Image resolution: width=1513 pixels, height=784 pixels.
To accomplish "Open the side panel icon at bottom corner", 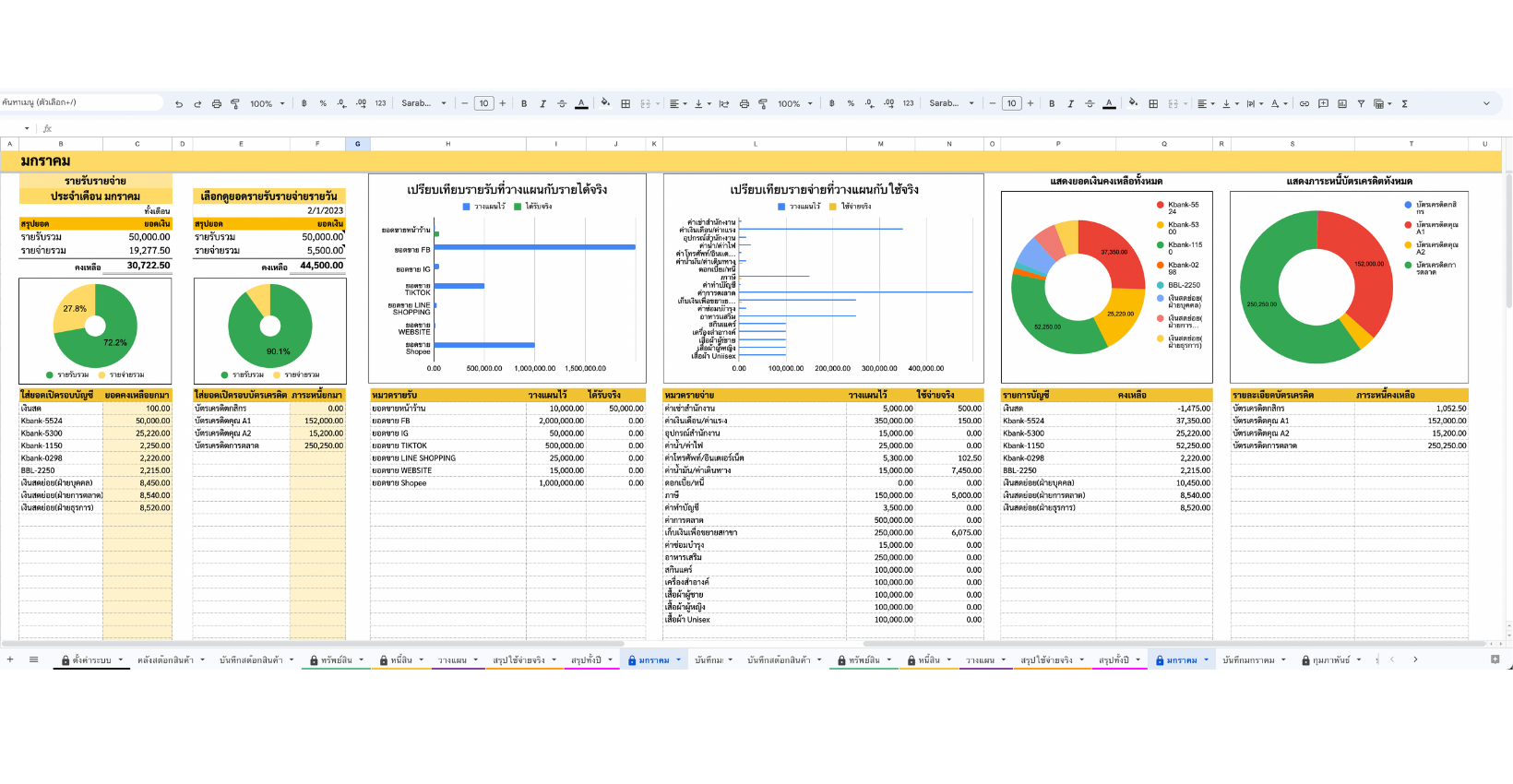I will coord(1495,659).
